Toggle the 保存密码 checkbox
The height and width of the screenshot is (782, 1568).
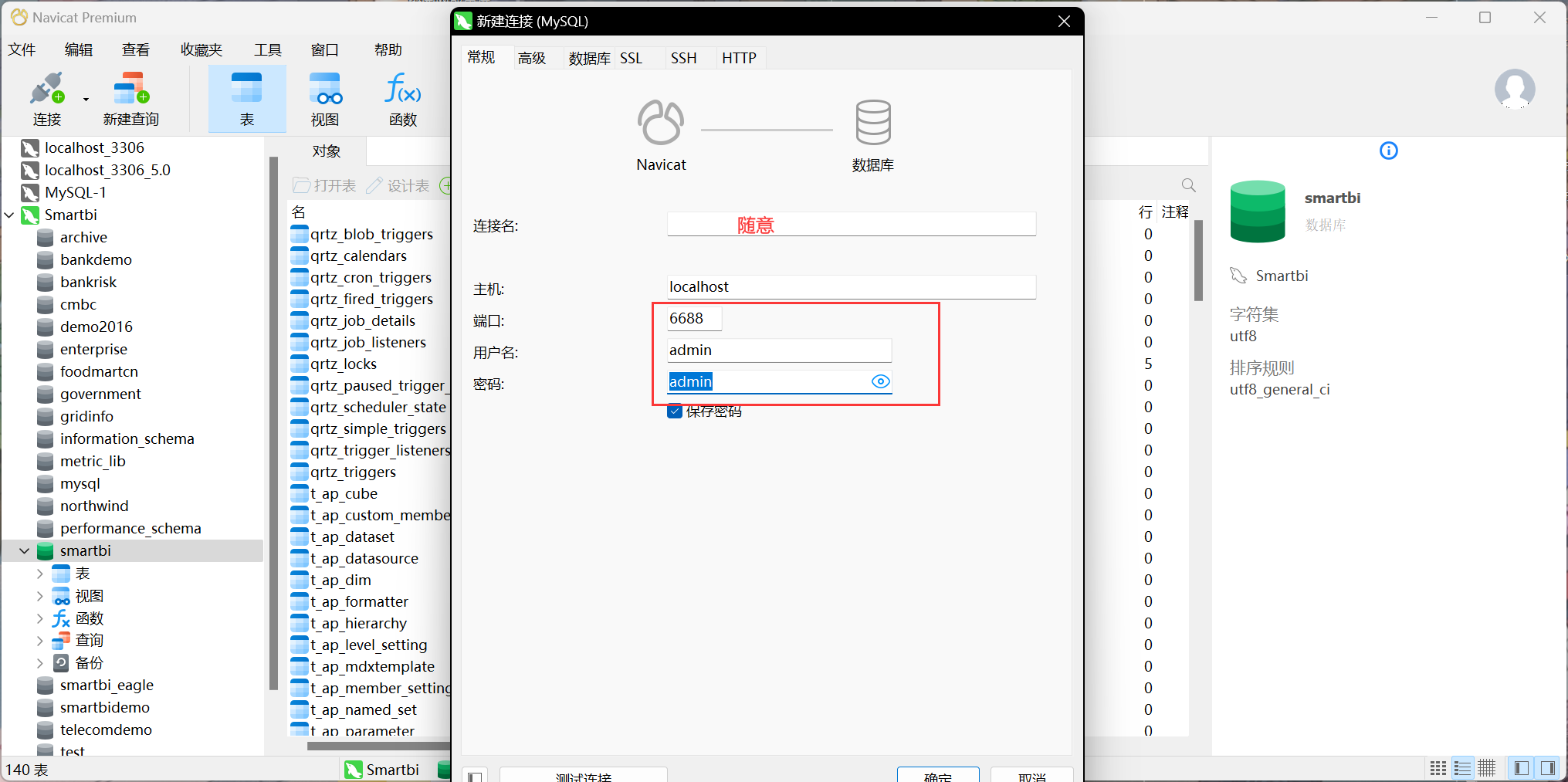[675, 411]
